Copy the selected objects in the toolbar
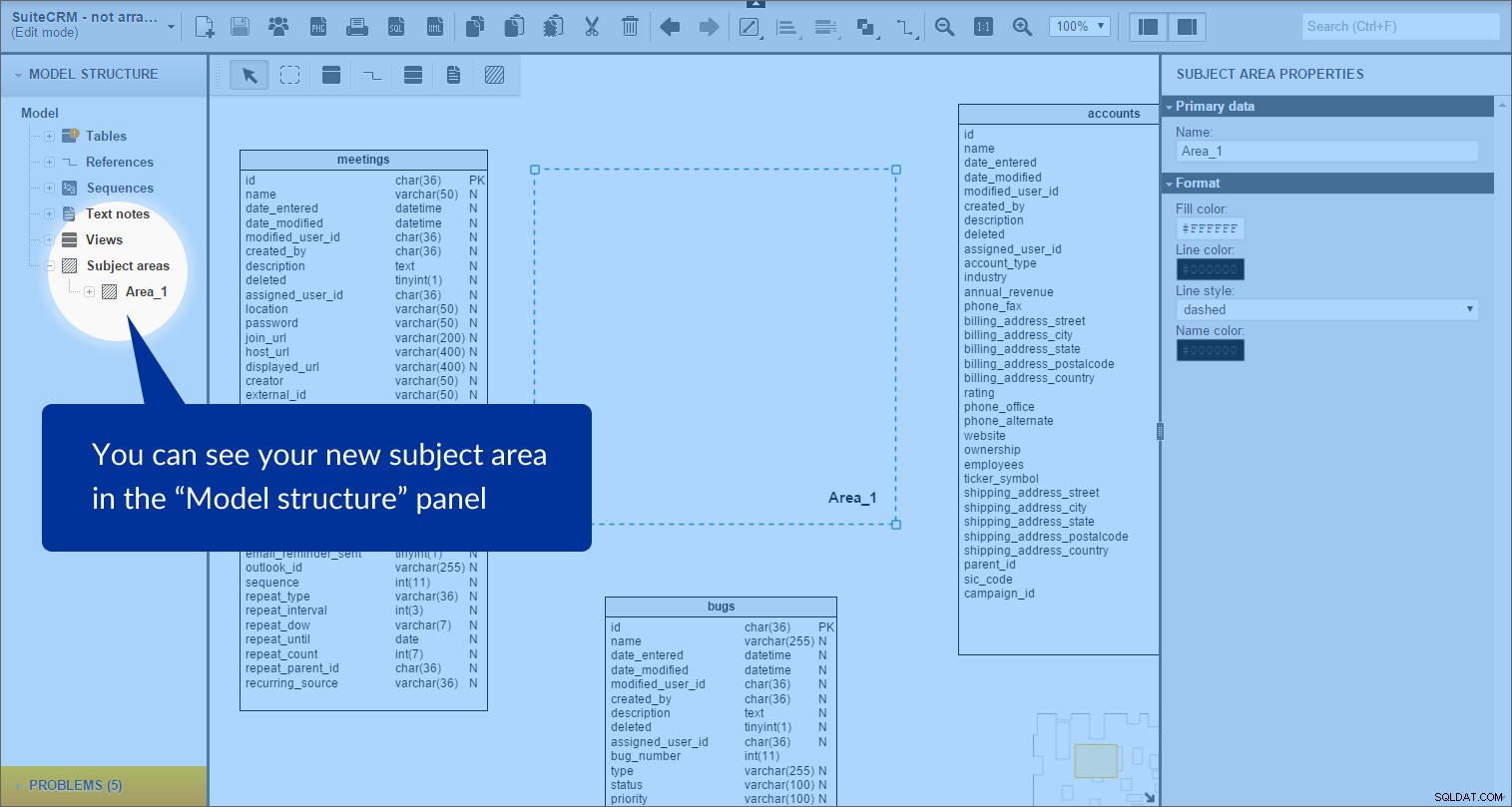 [475, 27]
